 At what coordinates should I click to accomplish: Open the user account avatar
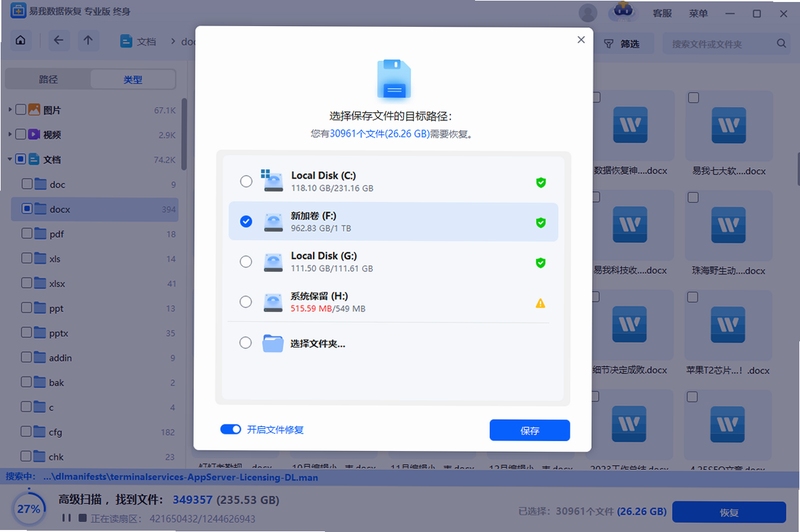588,13
